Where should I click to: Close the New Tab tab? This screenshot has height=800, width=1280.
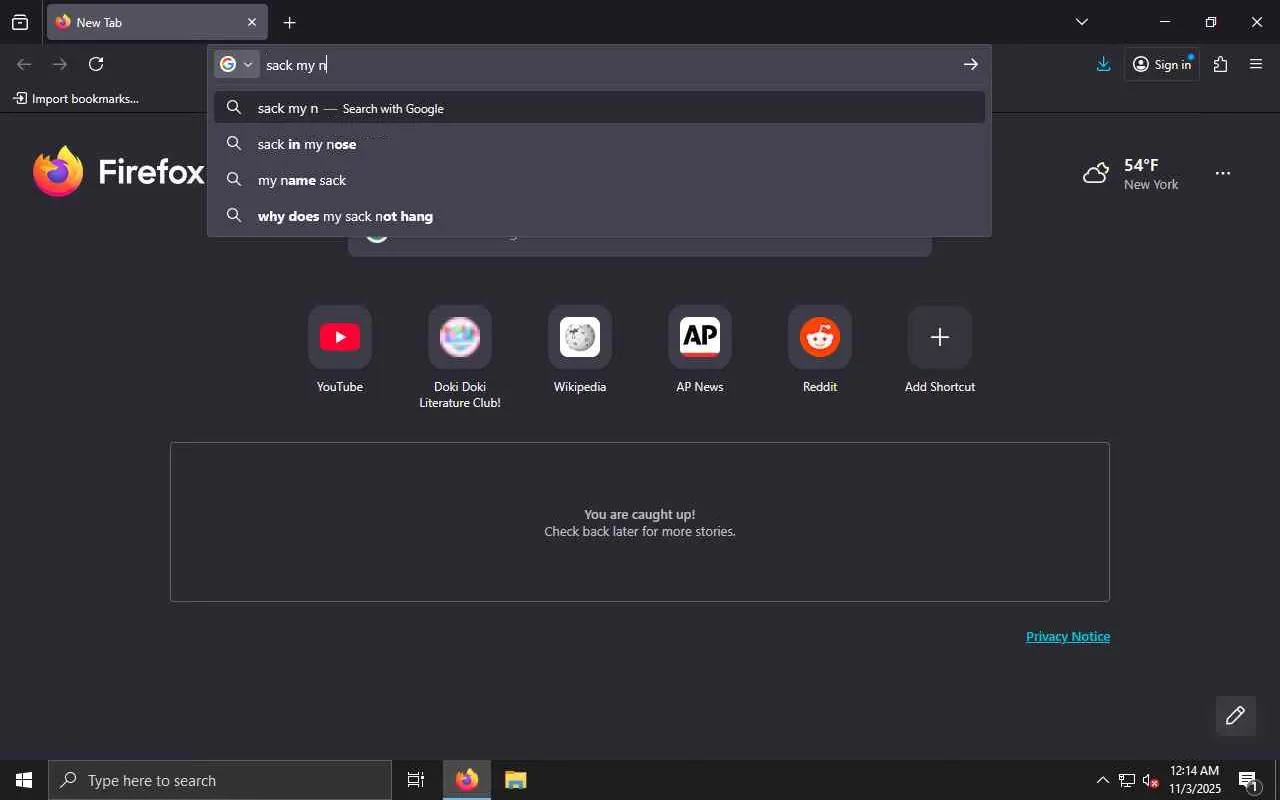[x=252, y=22]
